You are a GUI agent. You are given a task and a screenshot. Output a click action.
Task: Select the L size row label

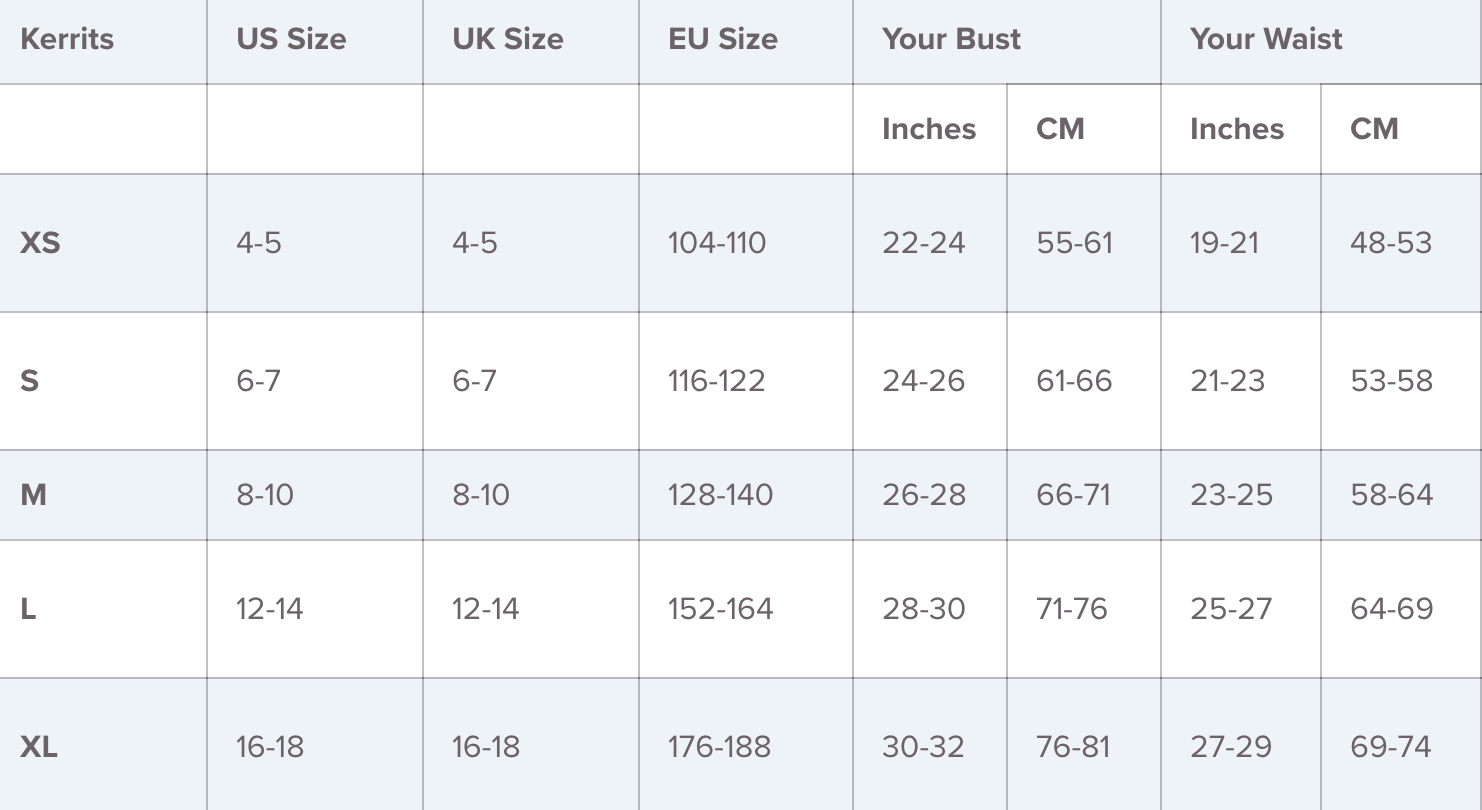pyautogui.click(x=28, y=609)
